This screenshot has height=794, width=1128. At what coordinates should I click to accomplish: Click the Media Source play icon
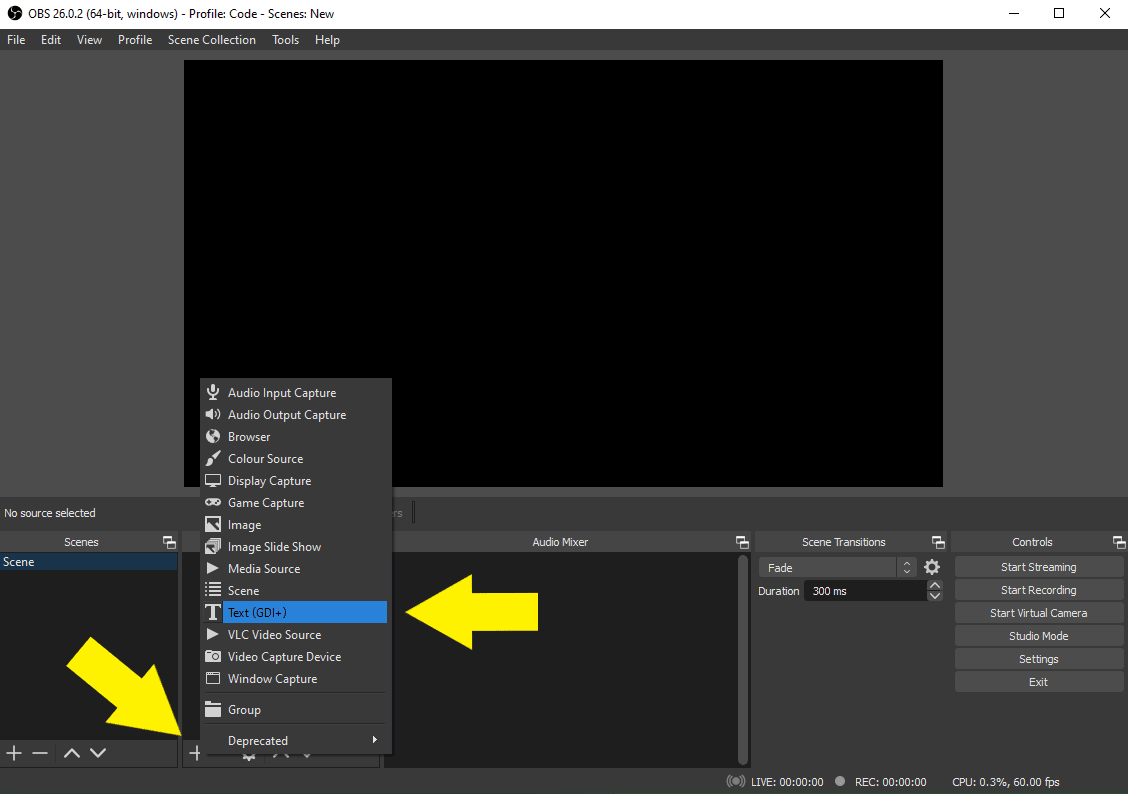point(212,568)
